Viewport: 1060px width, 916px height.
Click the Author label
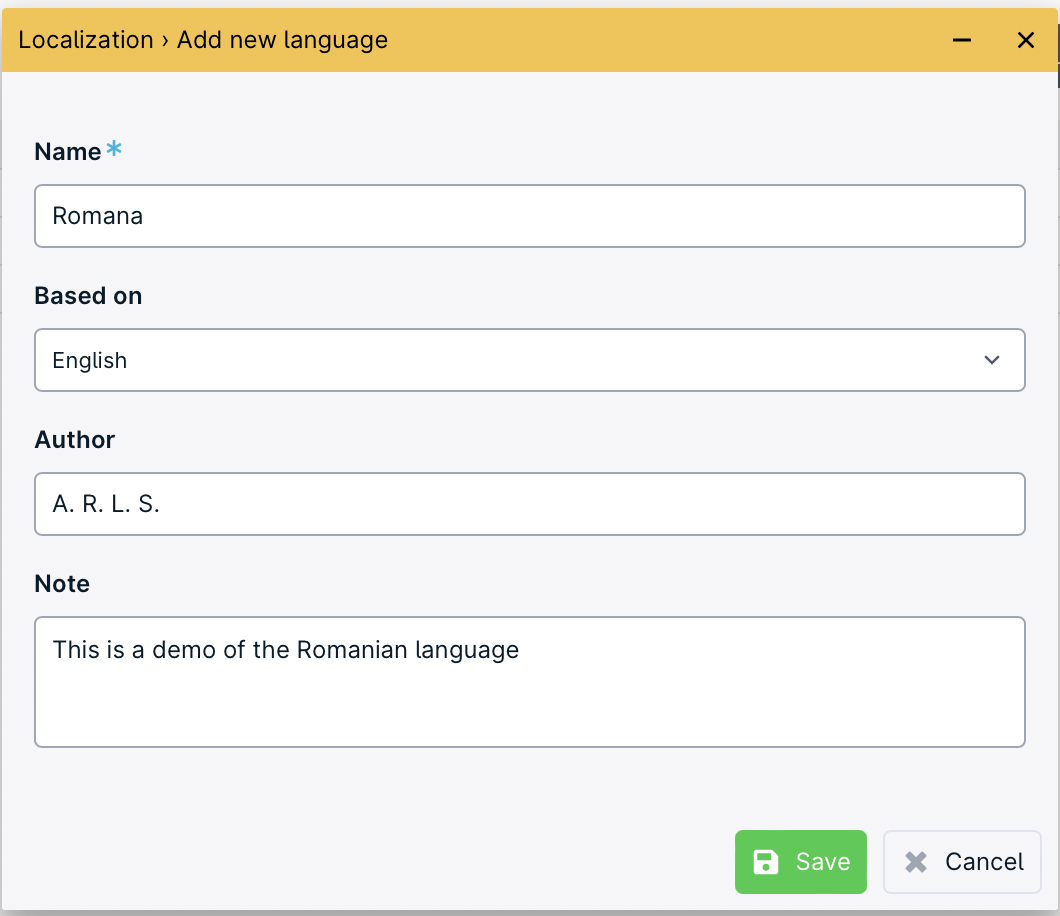[74, 439]
